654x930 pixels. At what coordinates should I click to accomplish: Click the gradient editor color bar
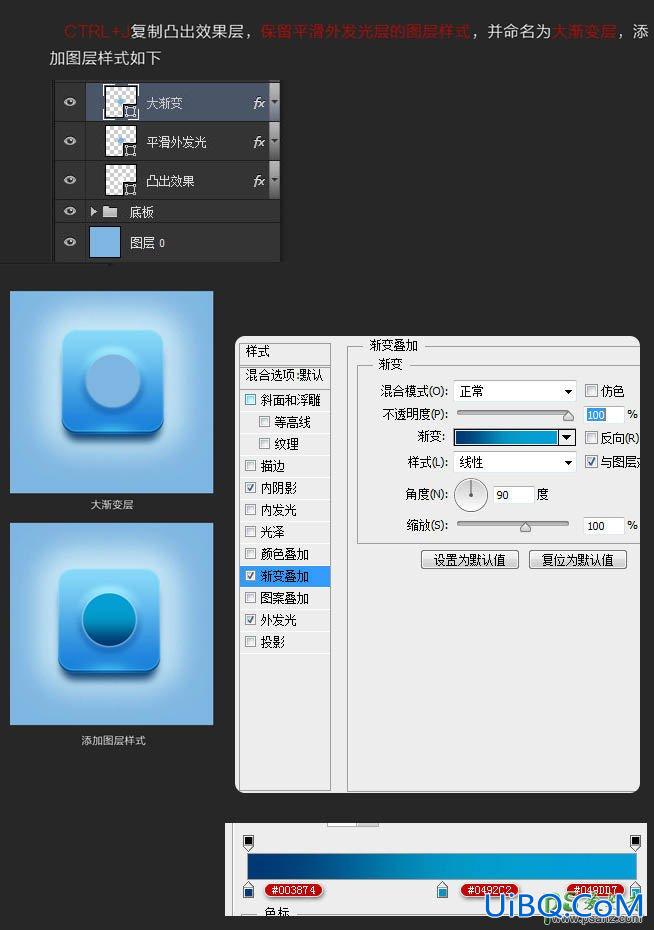[x=442, y=867]
